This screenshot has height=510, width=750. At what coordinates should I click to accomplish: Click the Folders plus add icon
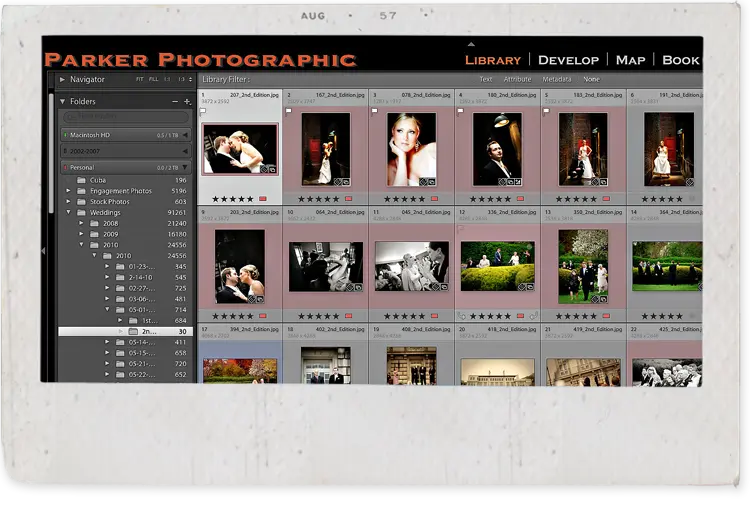(x=187, y=101)
